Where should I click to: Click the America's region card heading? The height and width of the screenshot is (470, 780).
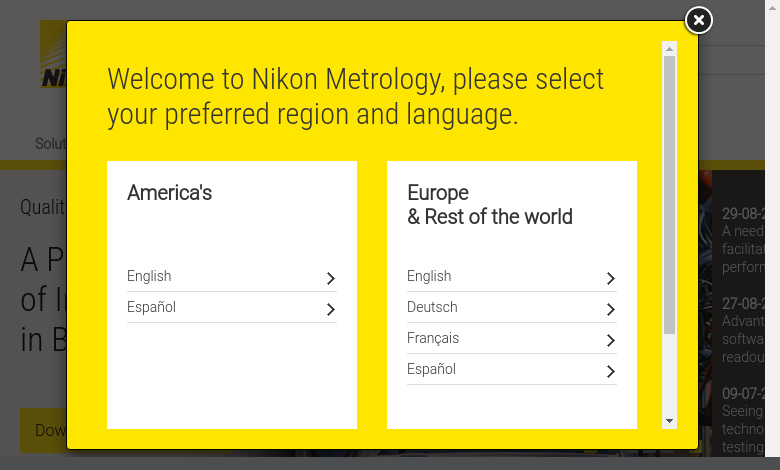click(x=170, y=193)
